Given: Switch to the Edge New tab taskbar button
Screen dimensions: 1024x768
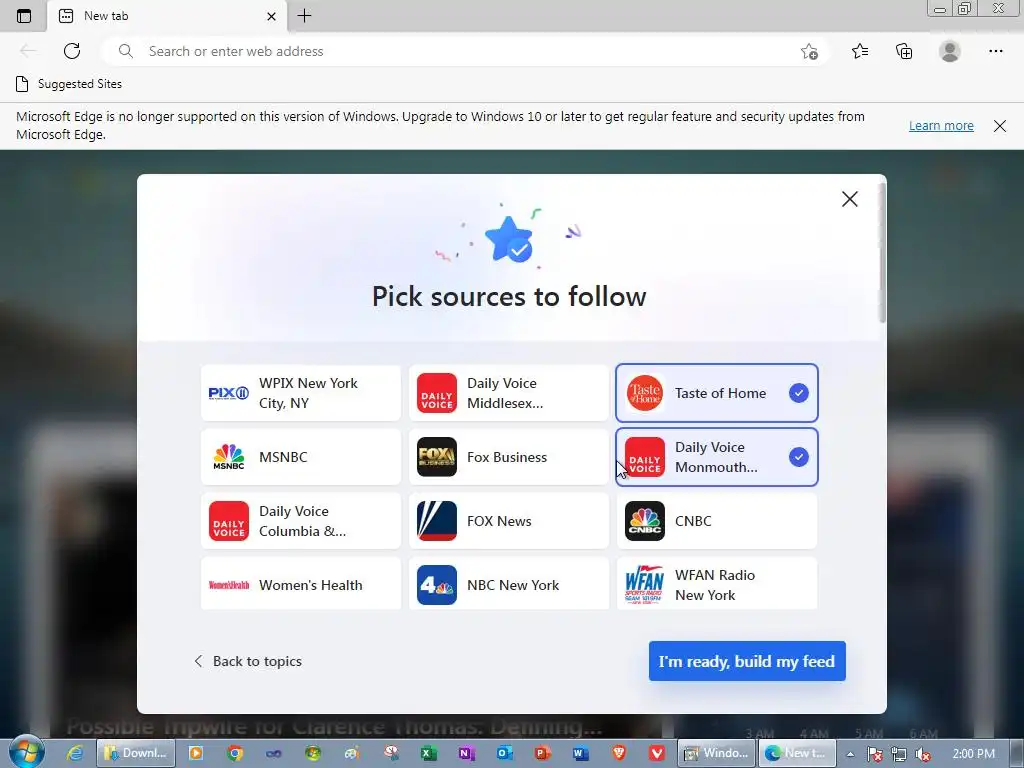Looking at the screenshot, I should 797,753.
